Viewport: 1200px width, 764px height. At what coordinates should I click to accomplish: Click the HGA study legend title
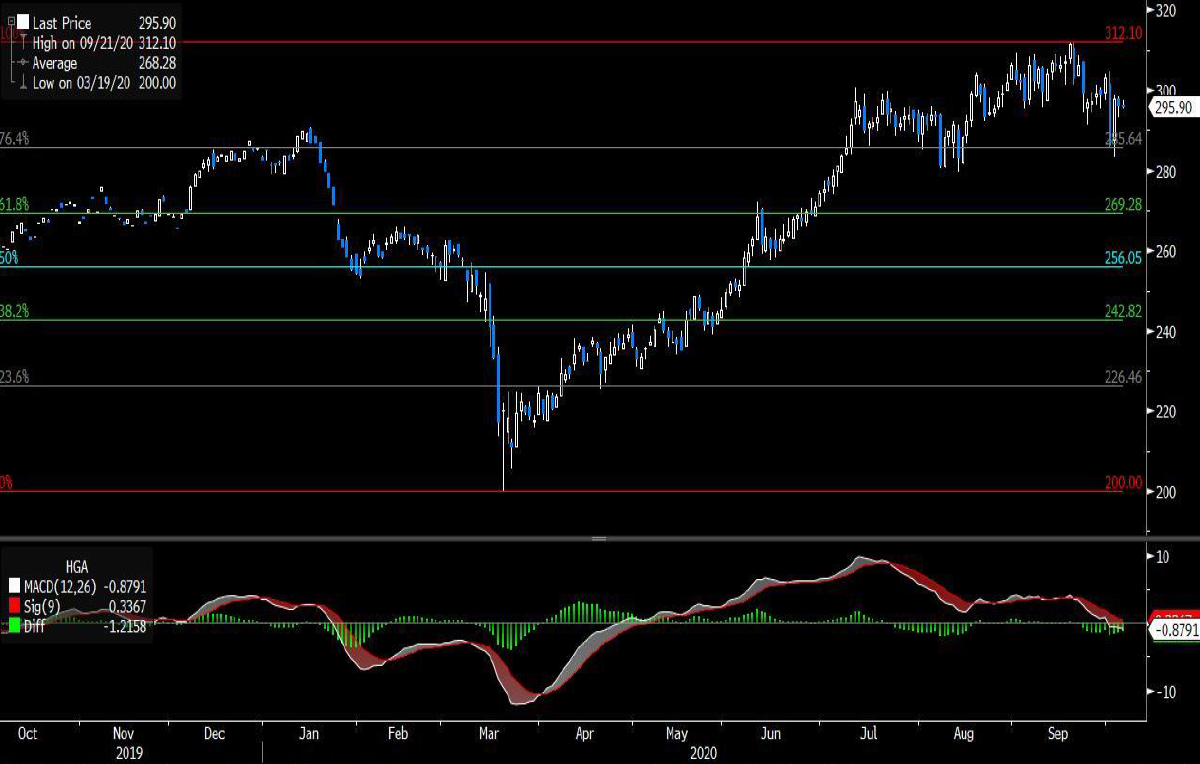(x=79, y=564)
